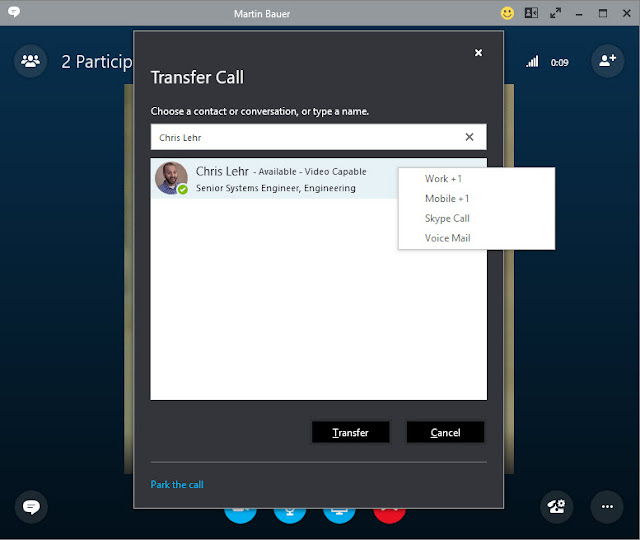Check the signal strength indicator

point(532,62)
